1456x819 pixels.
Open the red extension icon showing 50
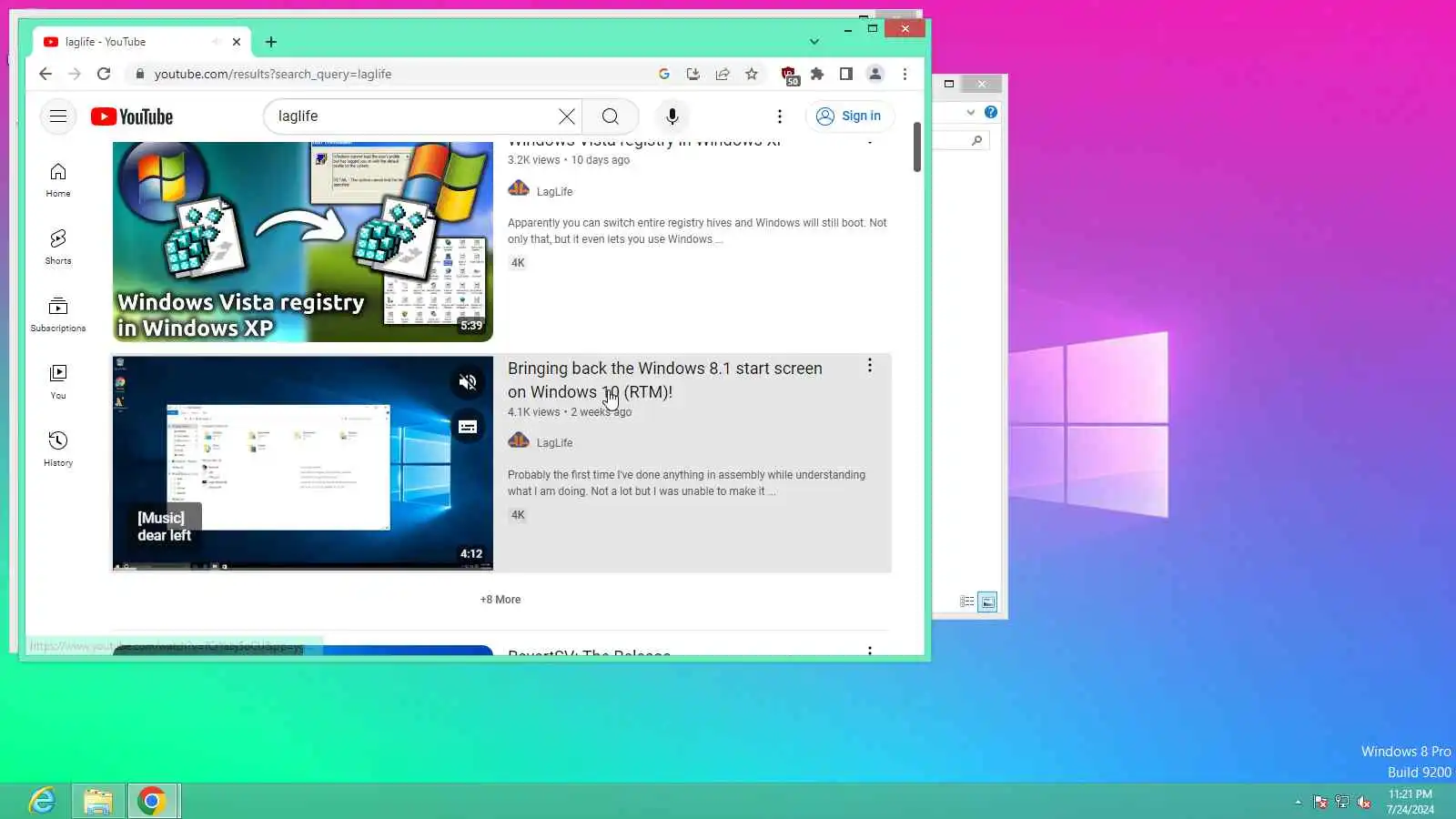[789, 75]
